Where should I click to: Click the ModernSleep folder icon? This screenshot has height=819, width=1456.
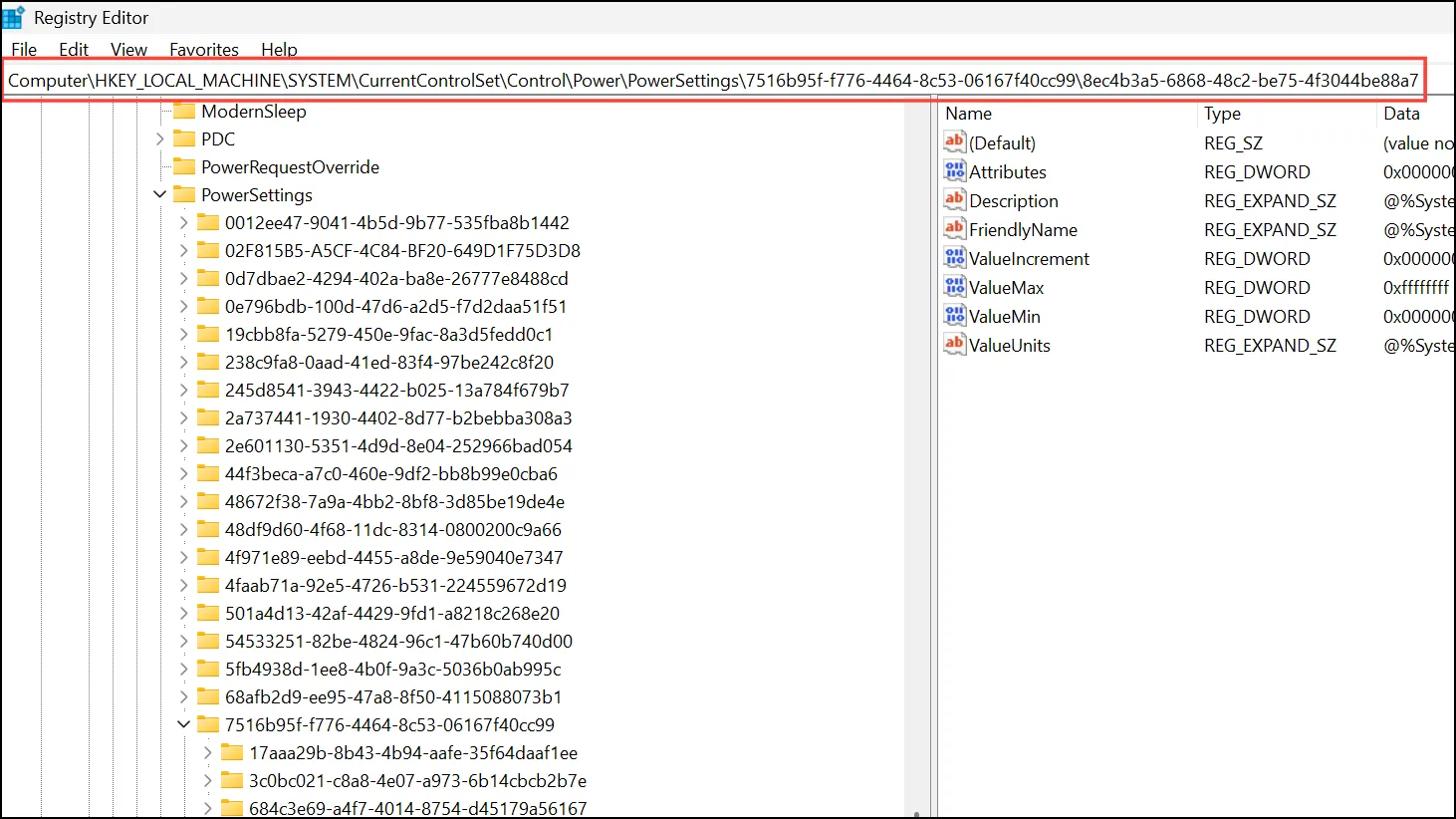tap(184, 111)
